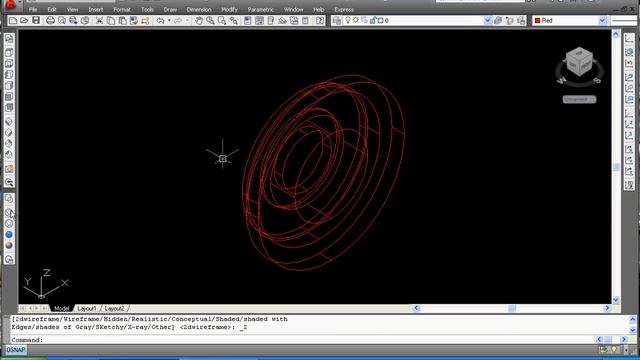Click the Paste clipboard icon
640x360 pixels.
click(x=122, y=20)
